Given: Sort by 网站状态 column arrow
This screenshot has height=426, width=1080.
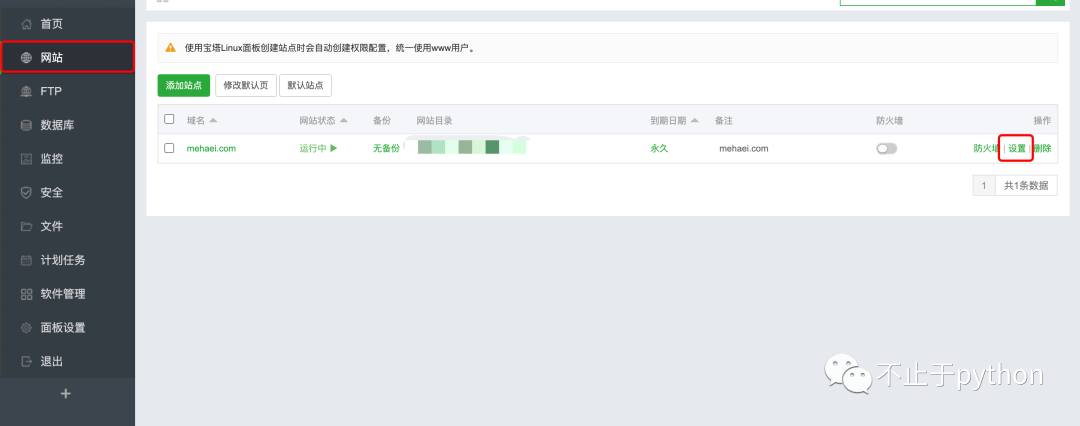Looking at the screenshot, I should tap(344, 121).
